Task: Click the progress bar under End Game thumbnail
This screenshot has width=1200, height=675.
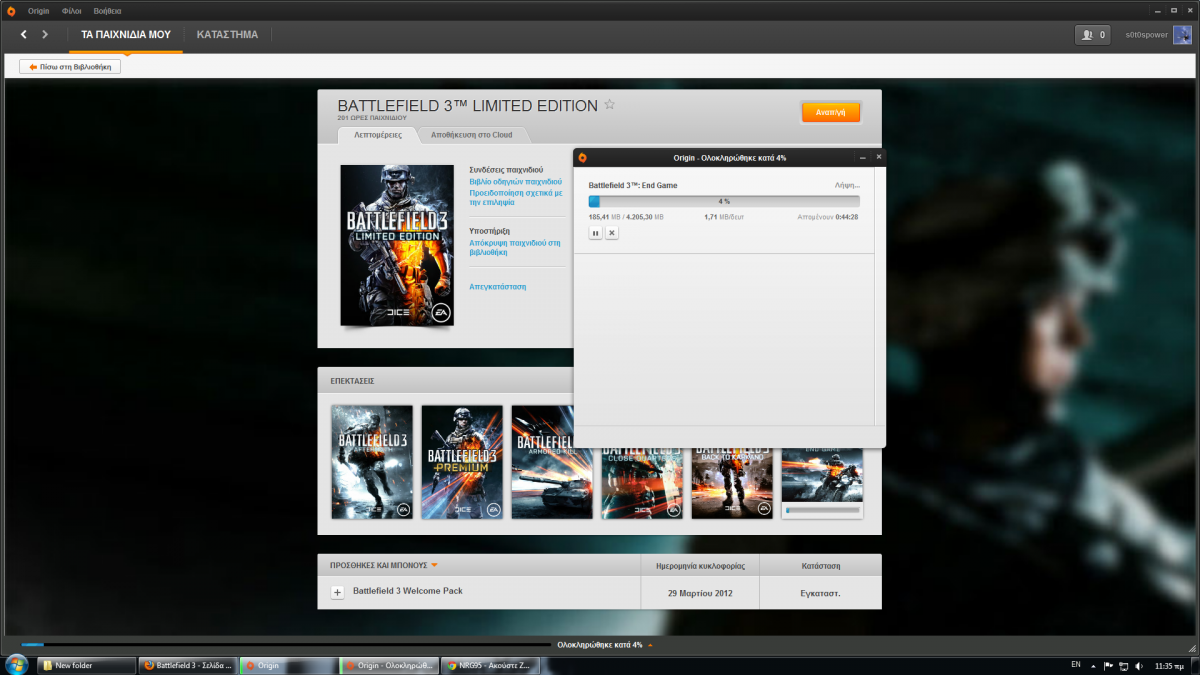Action: point(822,510)
